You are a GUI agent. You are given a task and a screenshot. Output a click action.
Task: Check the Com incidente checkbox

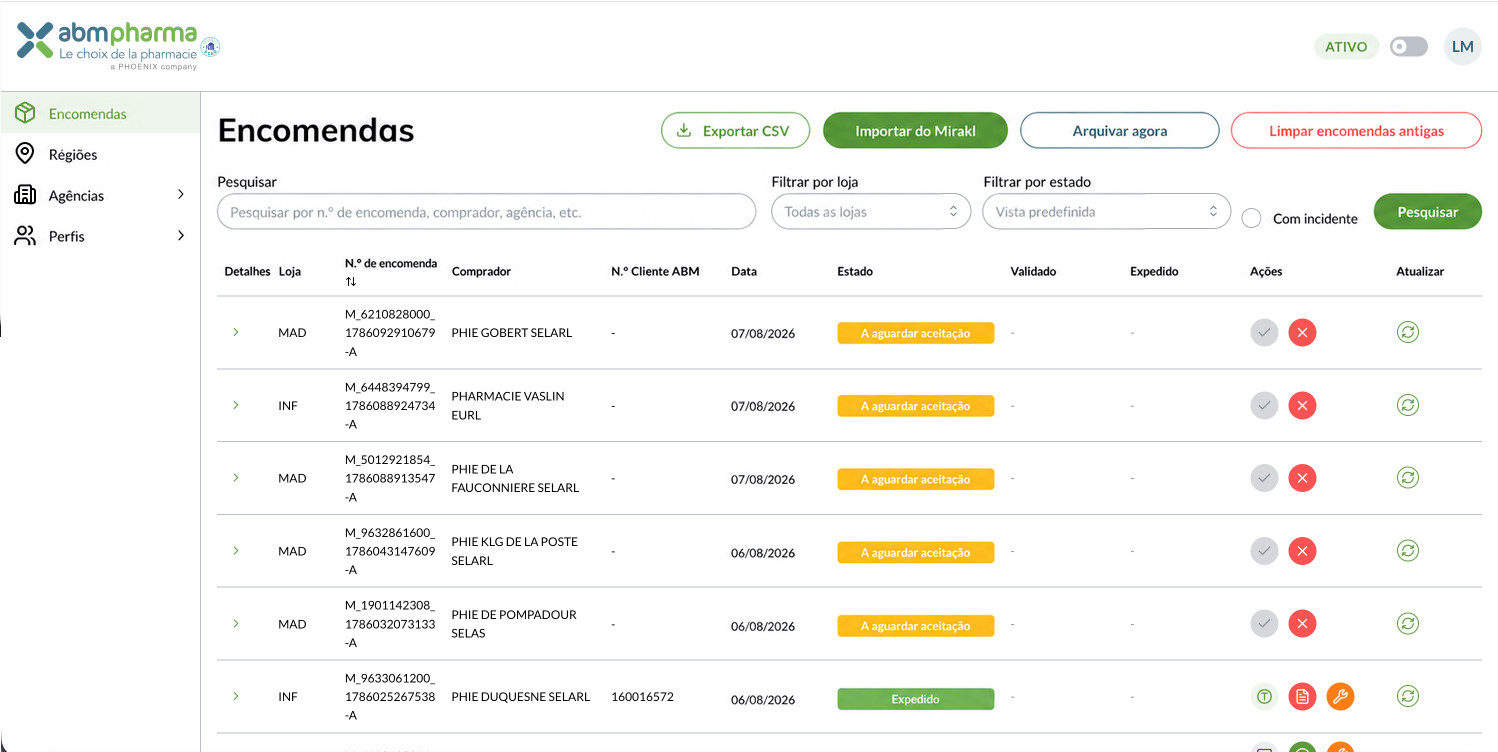pos(1251,218)
